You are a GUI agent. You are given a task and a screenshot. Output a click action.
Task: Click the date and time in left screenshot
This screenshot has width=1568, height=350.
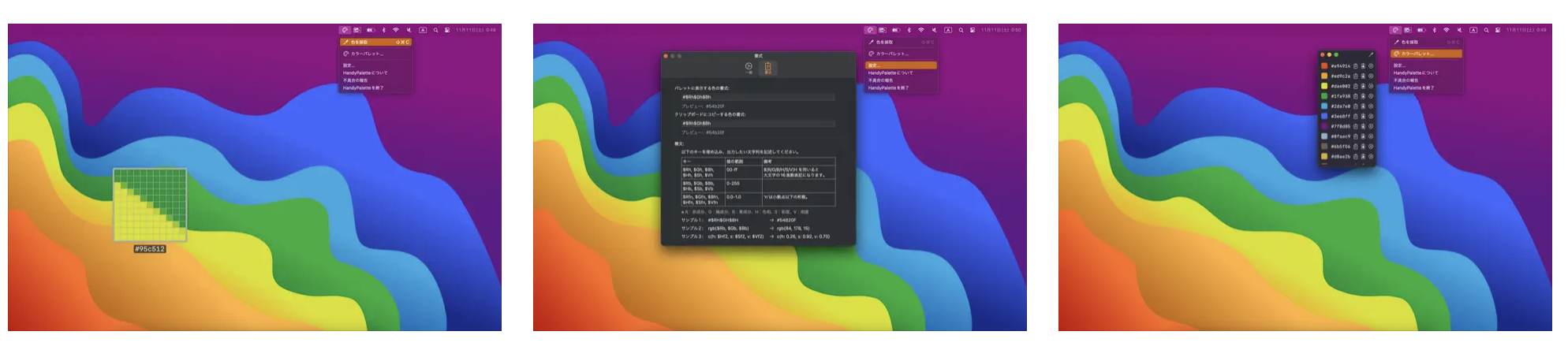click(x=476, y=30)
